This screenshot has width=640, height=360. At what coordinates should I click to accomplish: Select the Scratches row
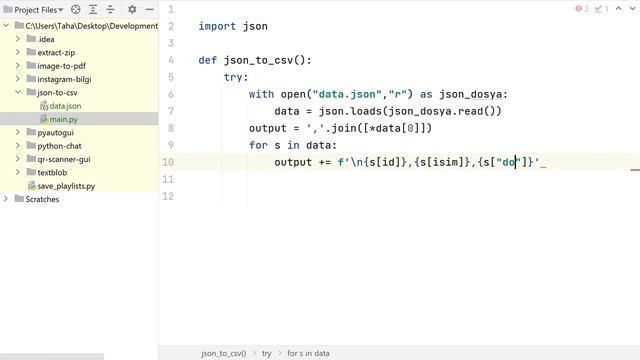click(79, 199)
